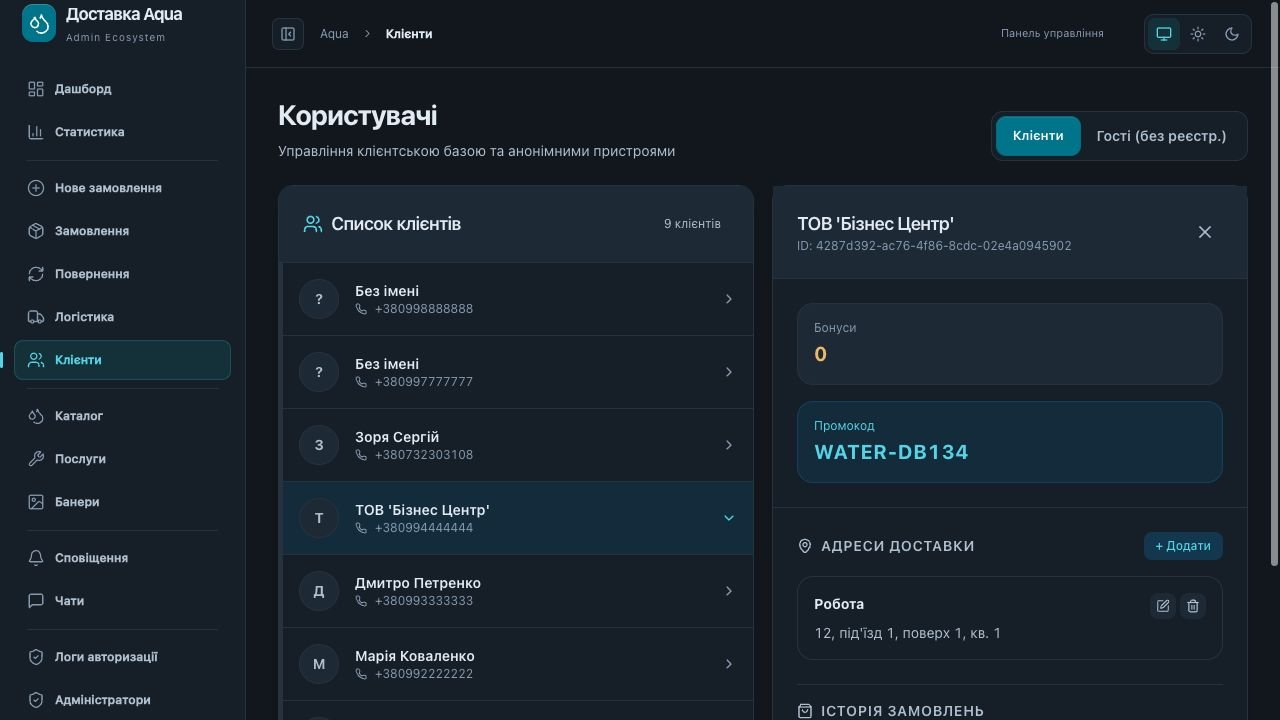The width and height of the screenshot is (1280, 720).
Task: Close the ТОВ 'Бізнес Центр' details panel
Action: (x=1205, y=232)
